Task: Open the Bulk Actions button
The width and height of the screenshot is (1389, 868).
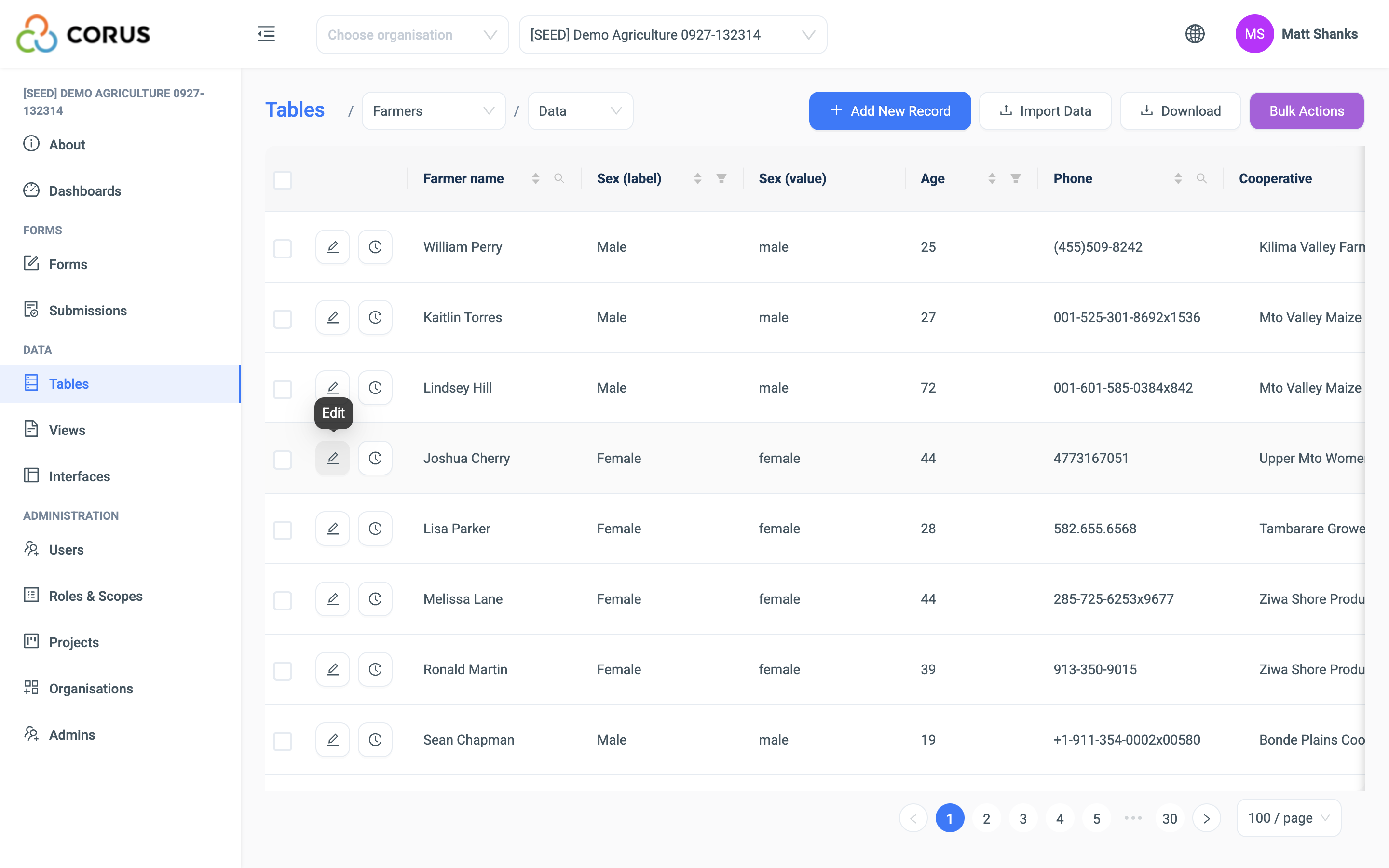Action: pos(1307,111)
